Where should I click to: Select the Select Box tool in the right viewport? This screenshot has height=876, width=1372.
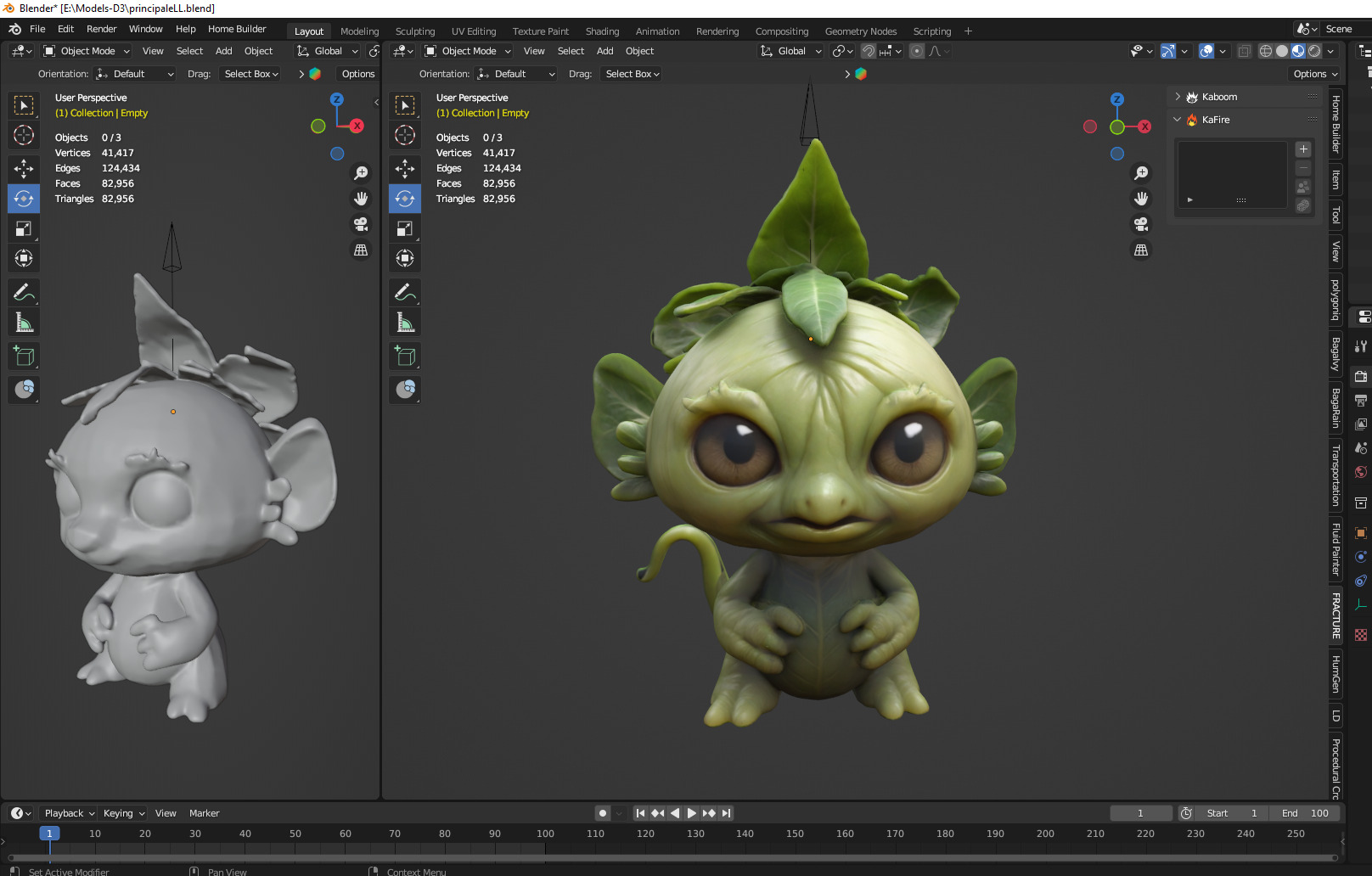tap(405, 105)
